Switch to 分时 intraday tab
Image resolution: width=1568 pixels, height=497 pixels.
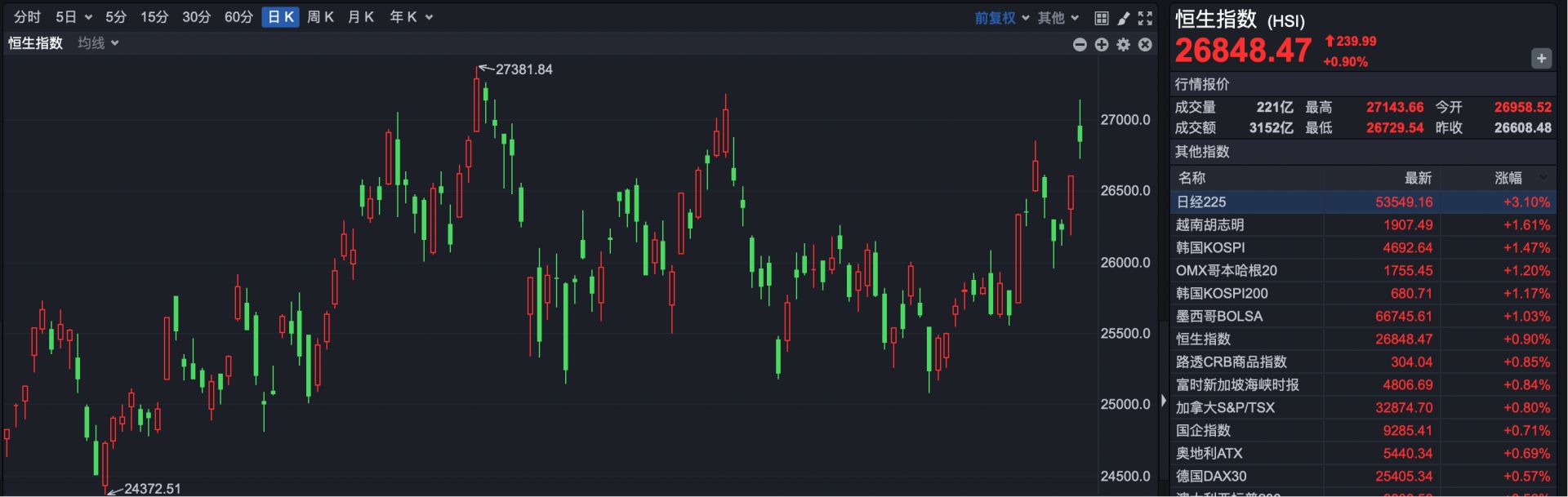tap(27, 17)
